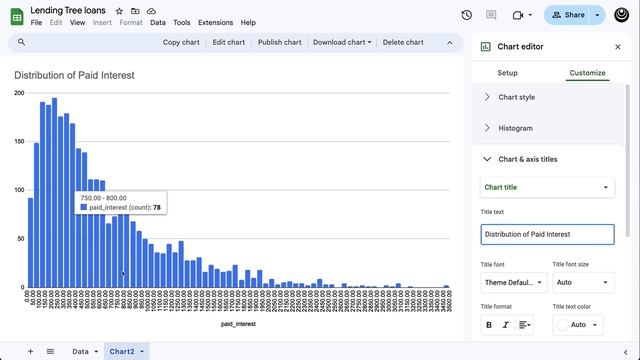Viewport: 640px width, 360px height.
Task: Open the Chart title type dropdown
Action: click(x=547, y=187)
